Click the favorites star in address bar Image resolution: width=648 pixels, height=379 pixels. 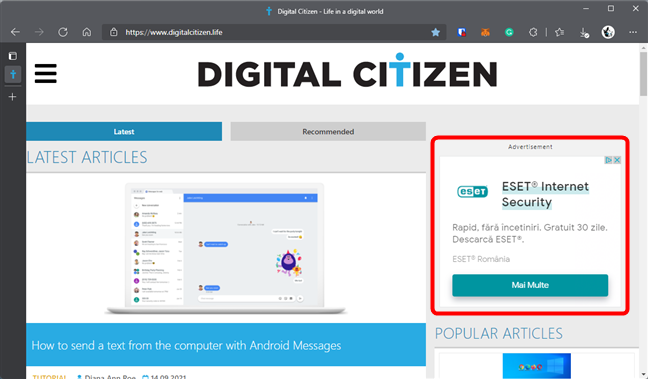(x=435, y=32)
